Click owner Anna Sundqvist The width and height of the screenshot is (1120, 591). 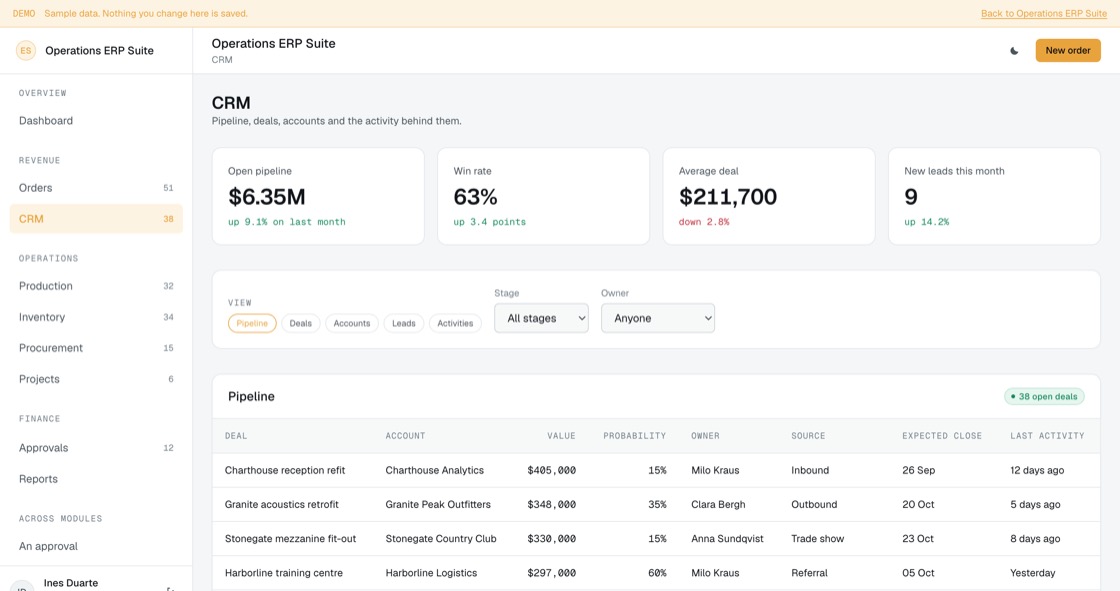tap(727, 539)
